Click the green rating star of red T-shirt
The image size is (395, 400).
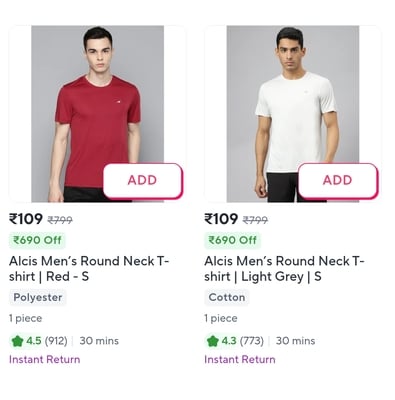17,341
